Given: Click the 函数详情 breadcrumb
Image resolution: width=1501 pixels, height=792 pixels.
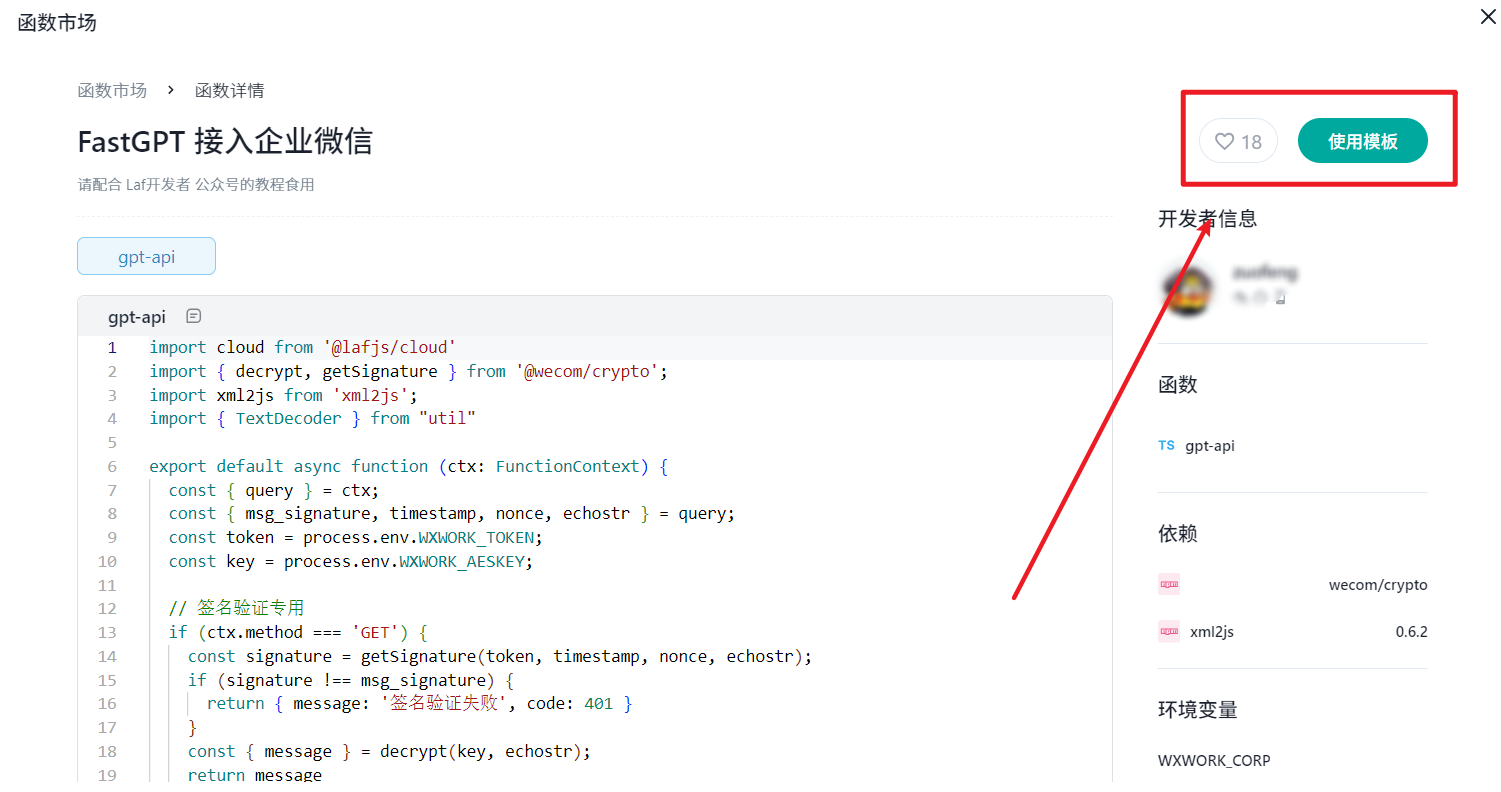Looking at the screenshot, I should pyautogui.click(x=230, y=90).
